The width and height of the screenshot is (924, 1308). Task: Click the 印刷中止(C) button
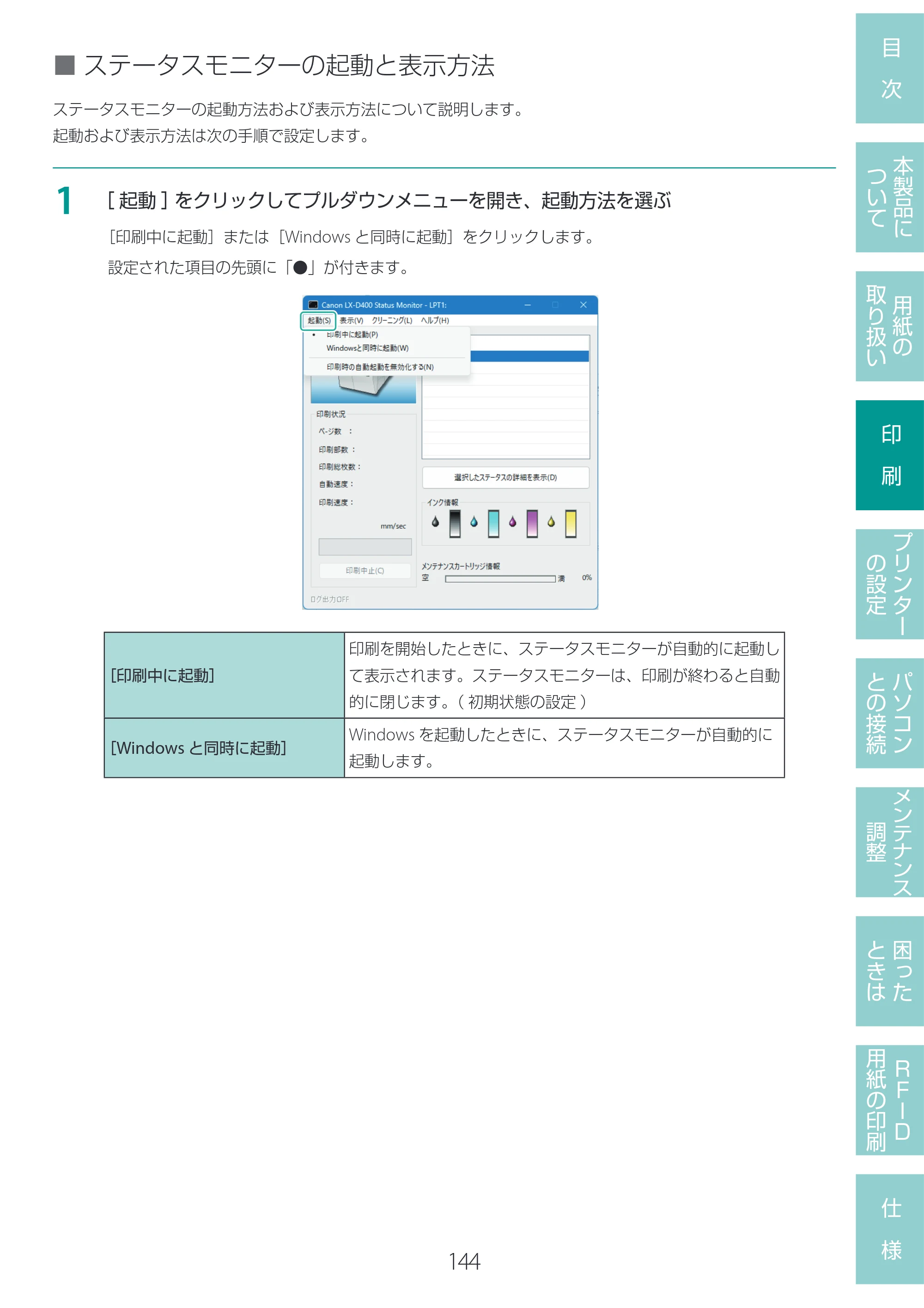(x=365, y=570)
